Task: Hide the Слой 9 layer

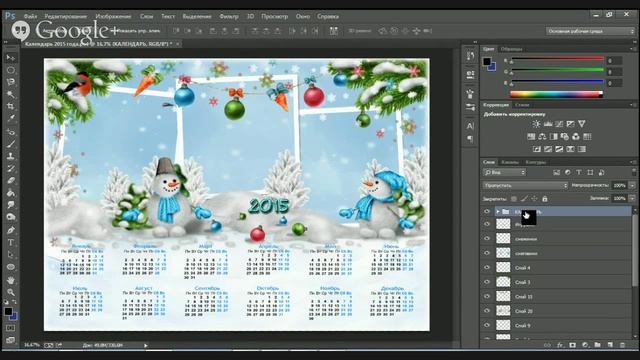Action: pos(487,325)
